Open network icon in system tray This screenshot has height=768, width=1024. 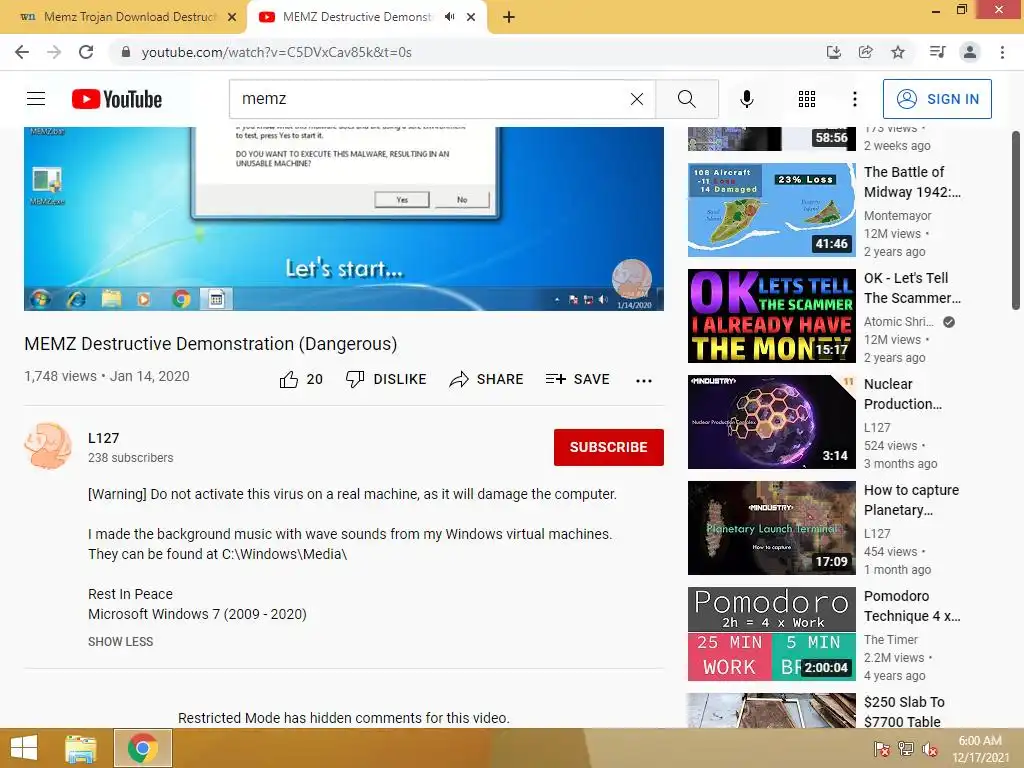point(906,749)
